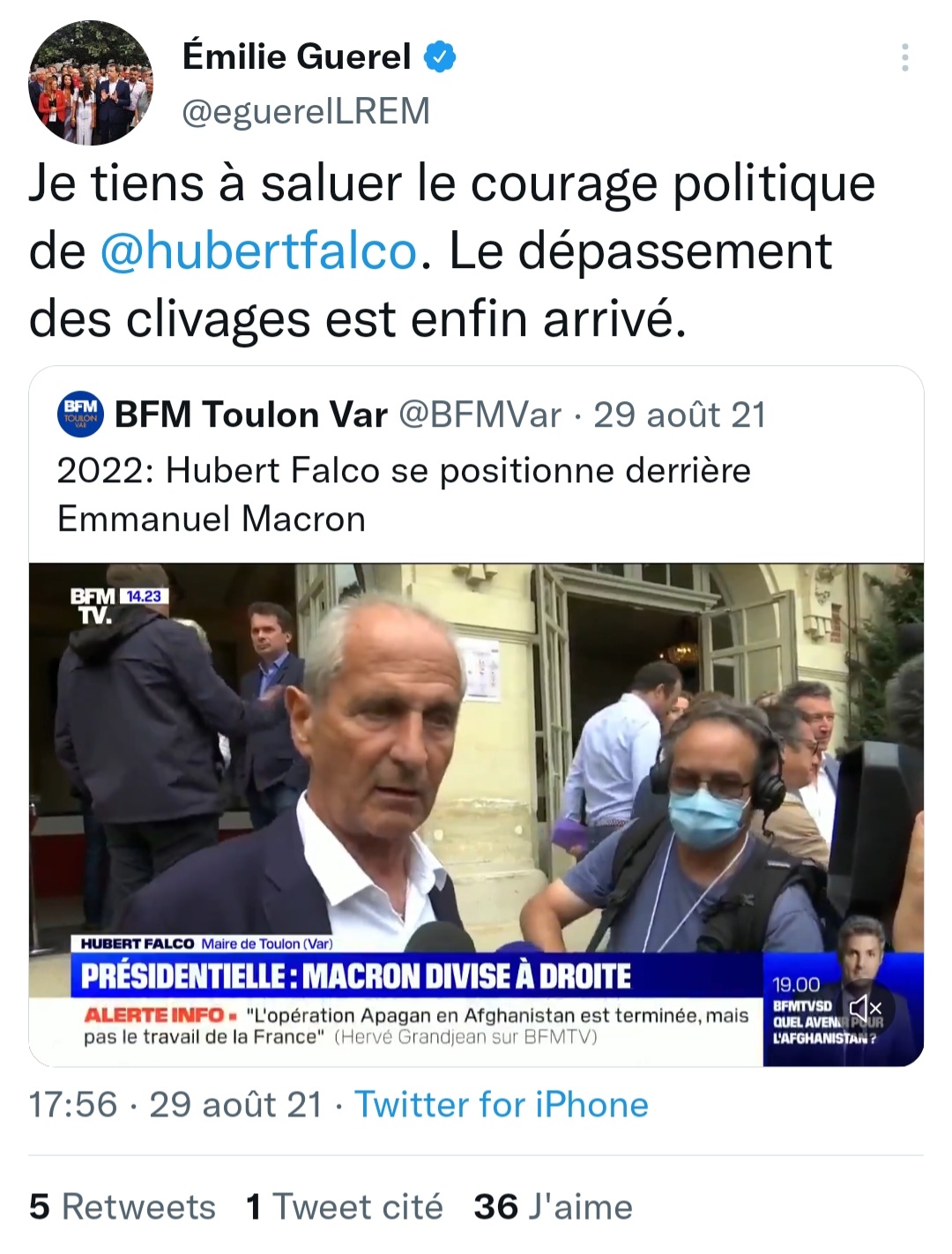
Task: Open the @BFMVar handle
Action: pos(480,414)
